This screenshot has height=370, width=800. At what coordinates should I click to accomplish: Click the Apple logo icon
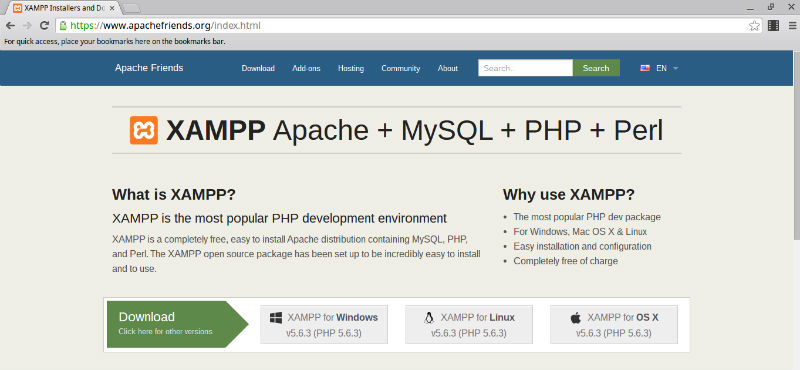(x=576, y=318)
